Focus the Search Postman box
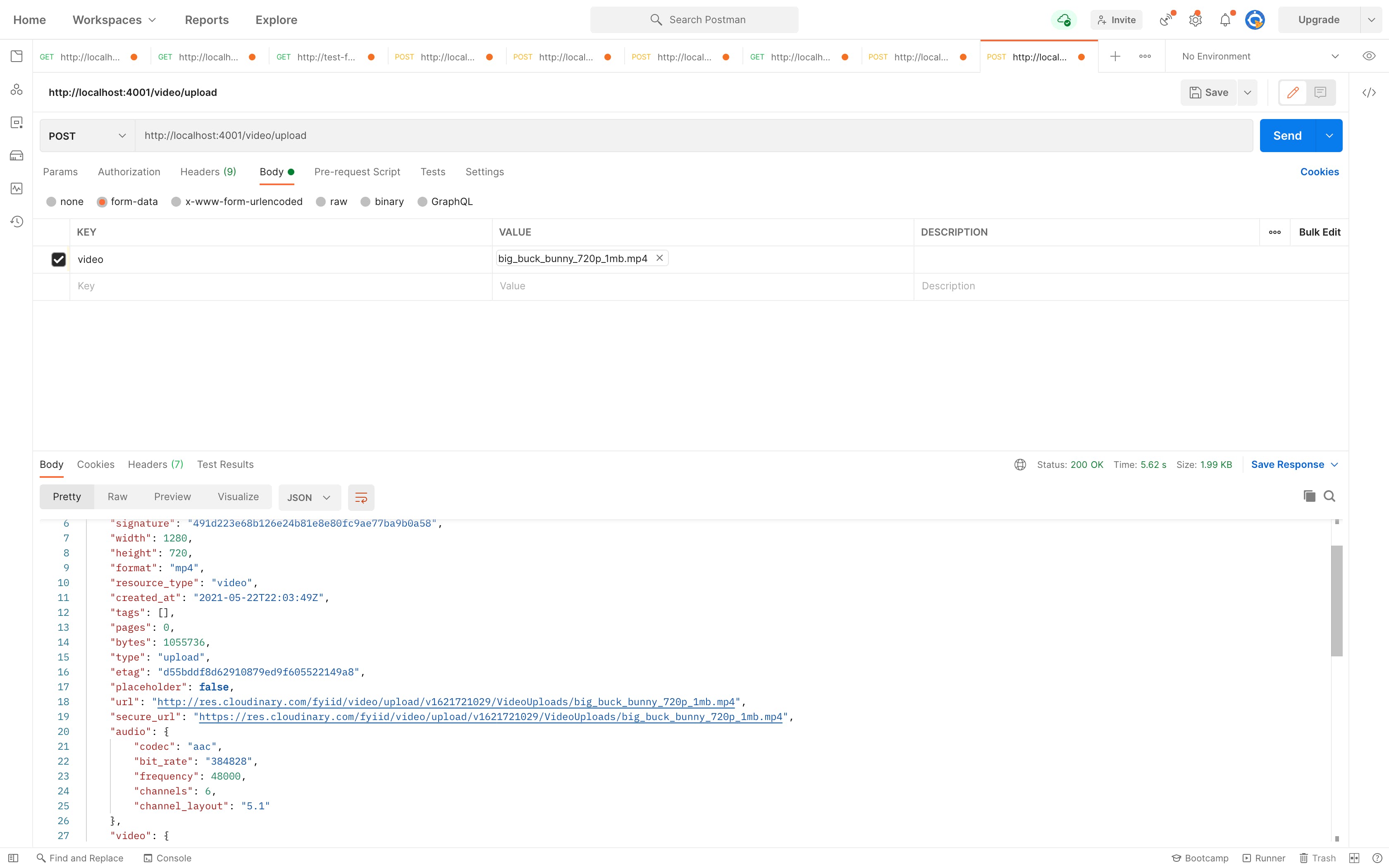 click(694, 20)
